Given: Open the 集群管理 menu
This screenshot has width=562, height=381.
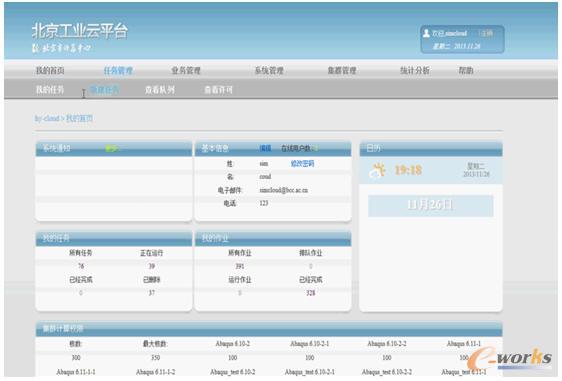Looking at the screenshot, I should 342,70.
